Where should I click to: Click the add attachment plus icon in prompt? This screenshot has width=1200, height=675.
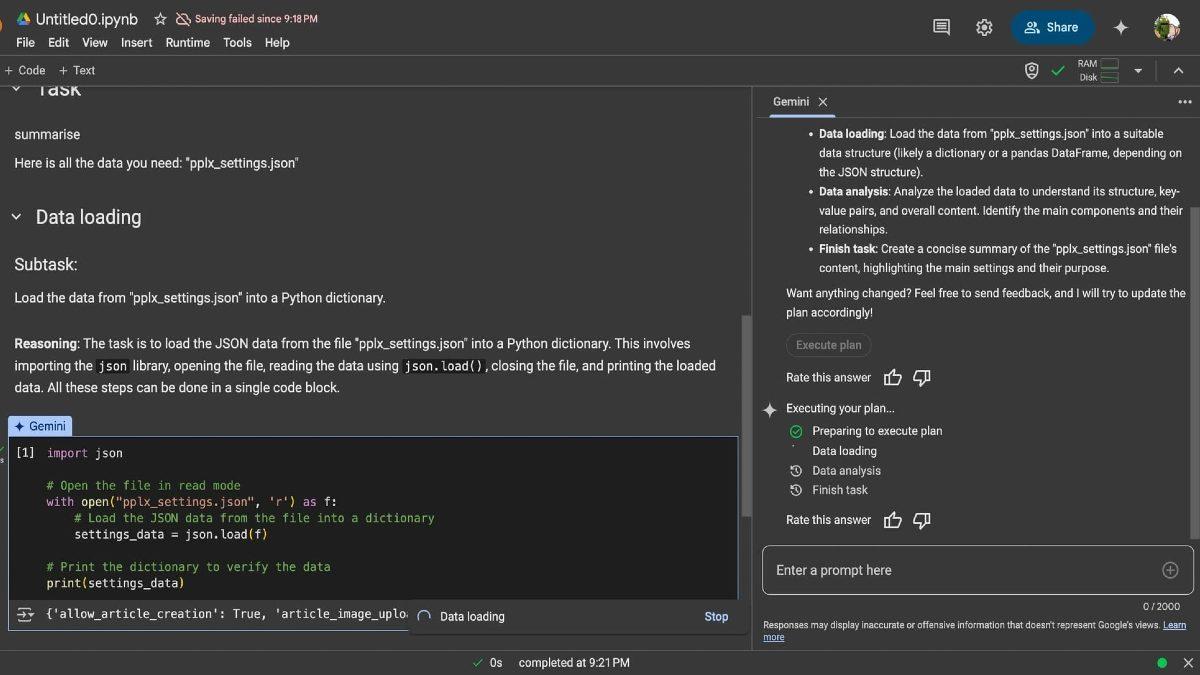(x=1170, y=570)
